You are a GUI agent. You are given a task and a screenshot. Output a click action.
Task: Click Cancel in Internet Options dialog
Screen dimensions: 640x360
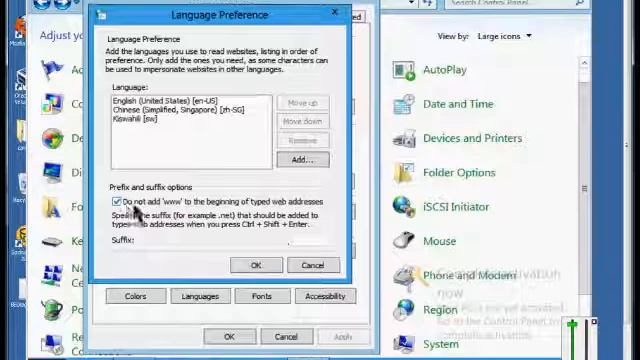286,337
